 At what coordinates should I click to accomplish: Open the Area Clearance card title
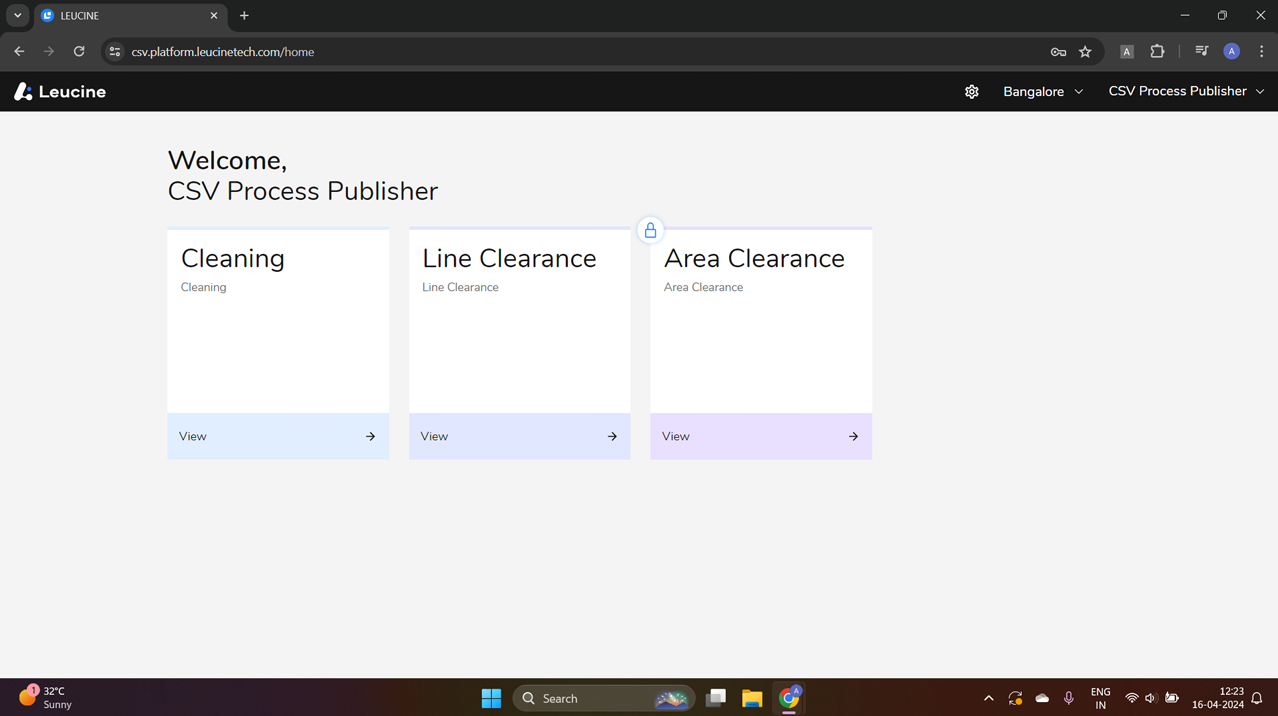754,259
